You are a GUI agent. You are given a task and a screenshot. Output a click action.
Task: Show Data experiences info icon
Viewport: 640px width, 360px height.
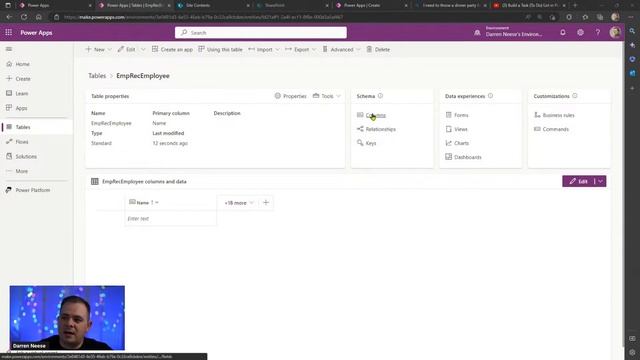(491, 96)
